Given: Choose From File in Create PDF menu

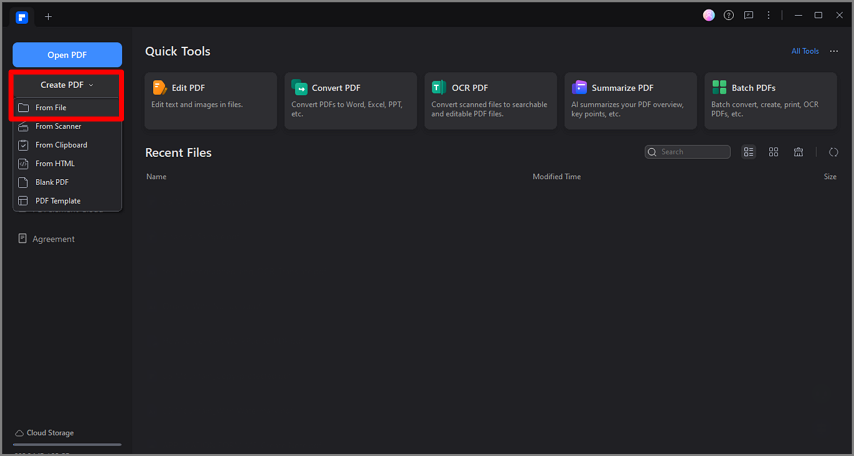Looking at the screenshot, I should click(x=67, y=108).
